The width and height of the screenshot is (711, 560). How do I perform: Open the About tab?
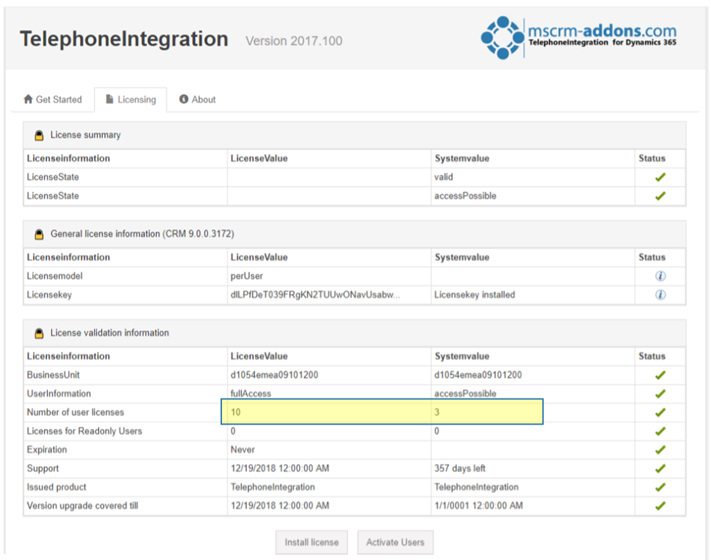(x=198, y=99)
